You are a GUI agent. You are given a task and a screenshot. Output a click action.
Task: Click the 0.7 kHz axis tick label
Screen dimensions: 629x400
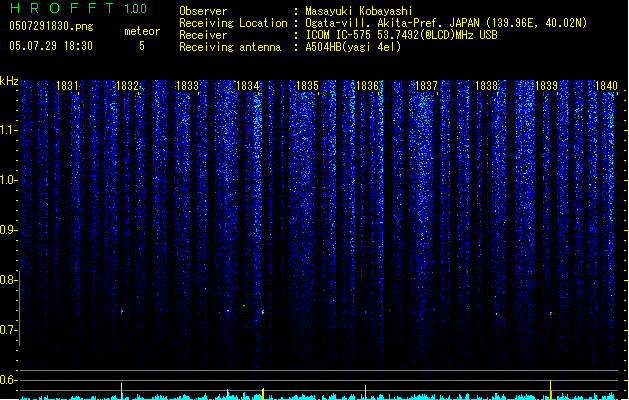8,330
